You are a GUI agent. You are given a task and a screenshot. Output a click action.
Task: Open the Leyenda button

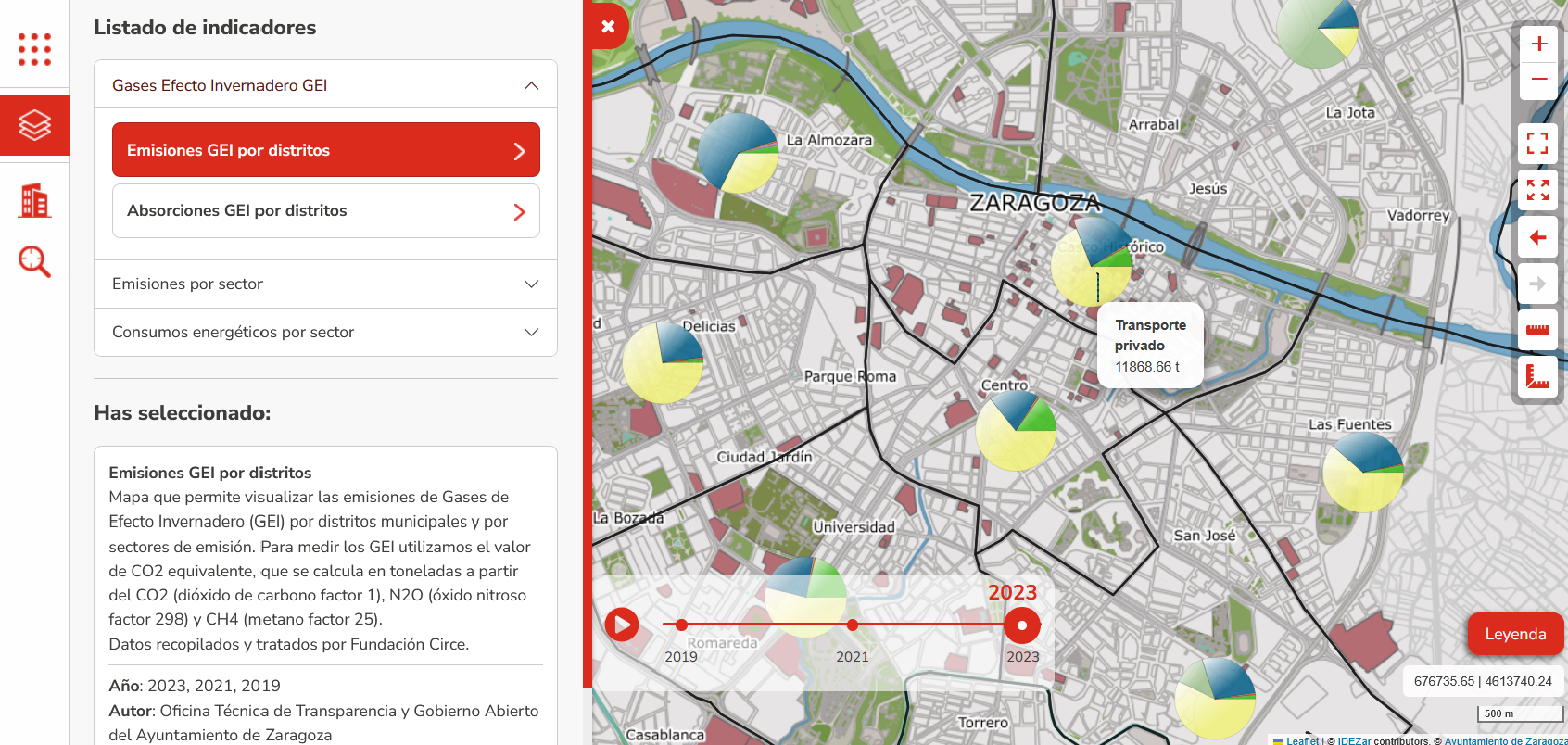click(x=1515, y=634)
